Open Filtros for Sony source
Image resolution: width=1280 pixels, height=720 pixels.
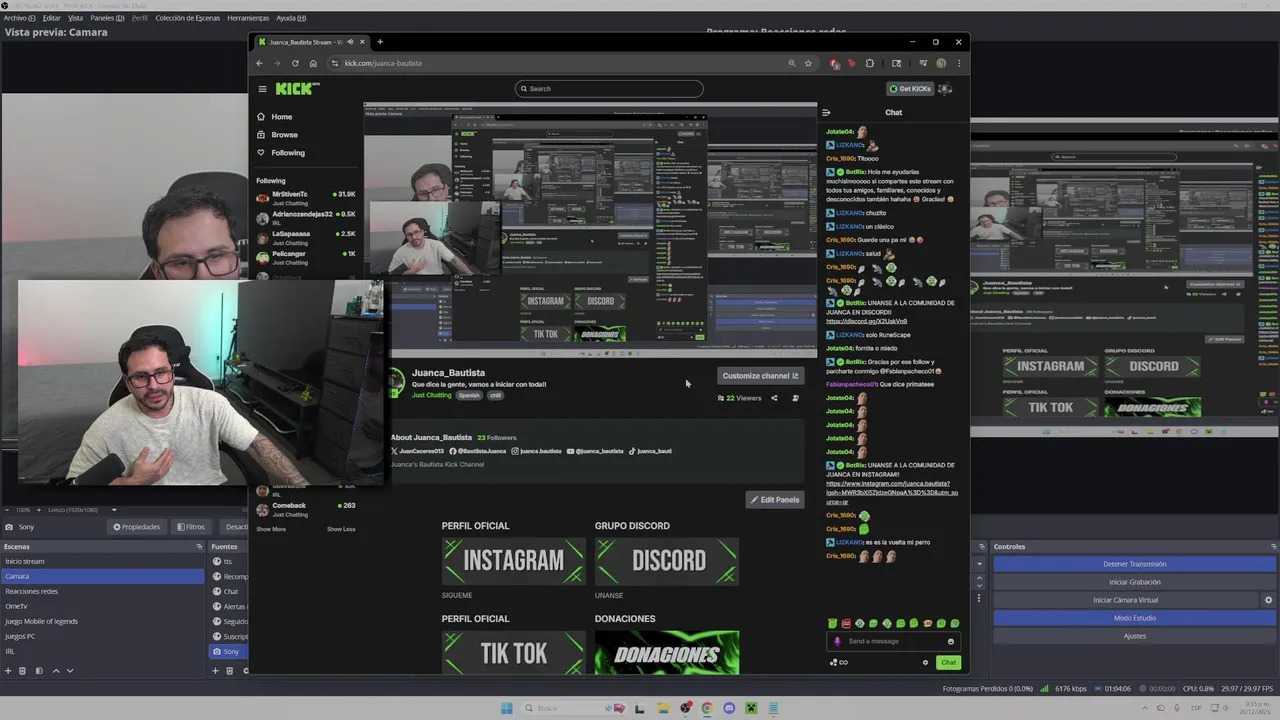pyautogui.click(x=191, y=527)
